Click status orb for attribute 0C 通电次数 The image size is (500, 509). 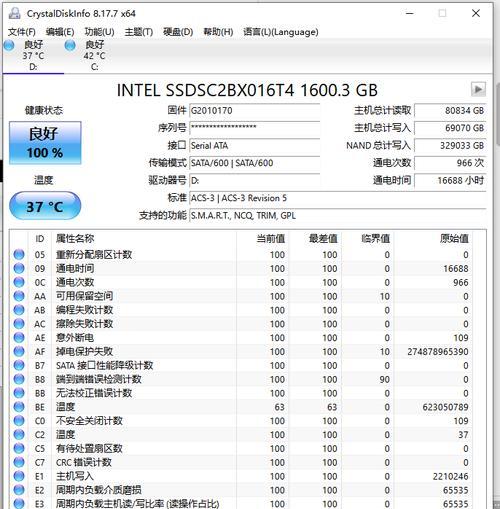pyautogui.click(x=19, y=282)
